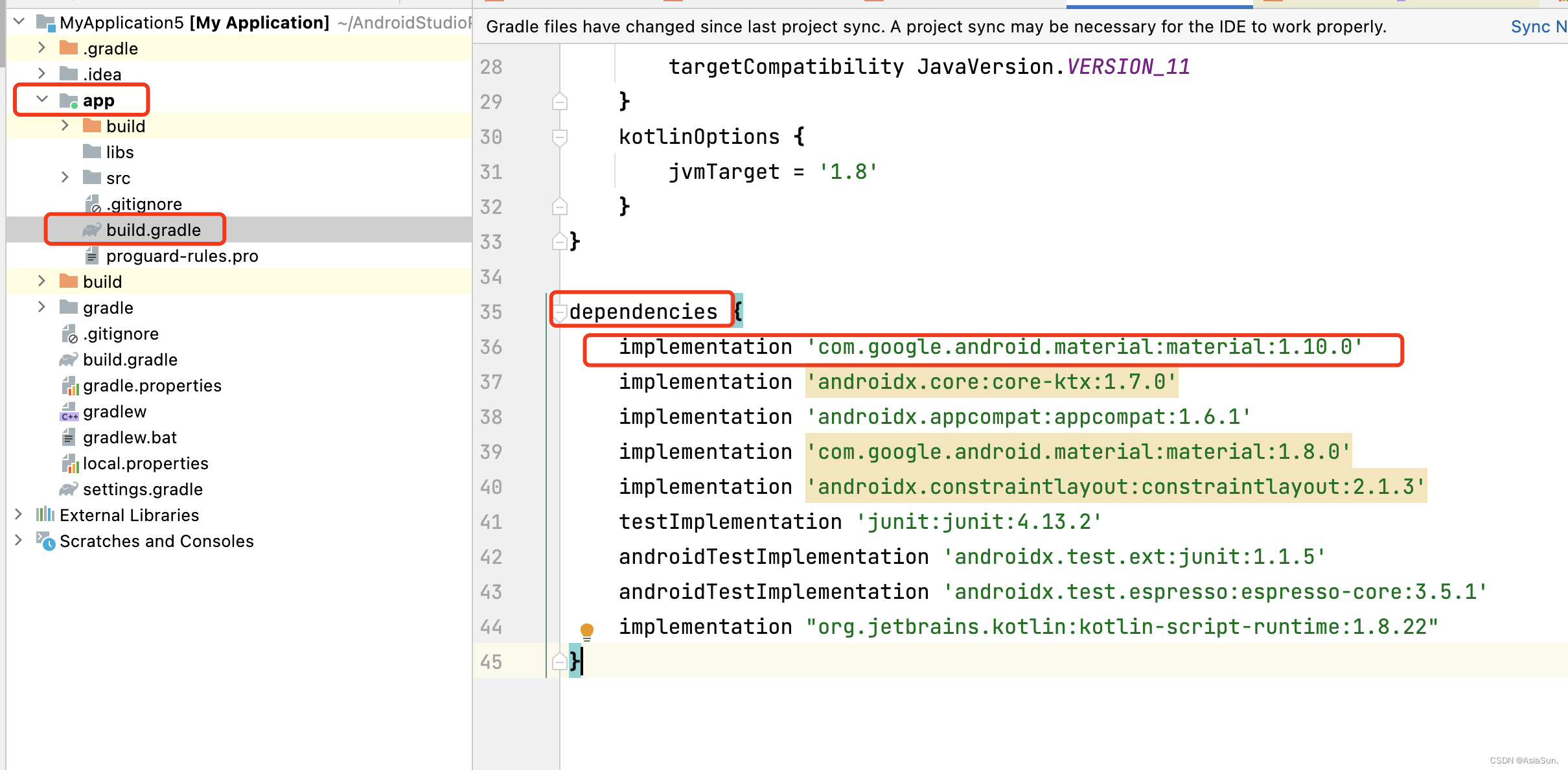The height and width of the screenshot is (770, 1568).
Task: Click the jvmTarget '1.8' value
Action: click(848, 172)
